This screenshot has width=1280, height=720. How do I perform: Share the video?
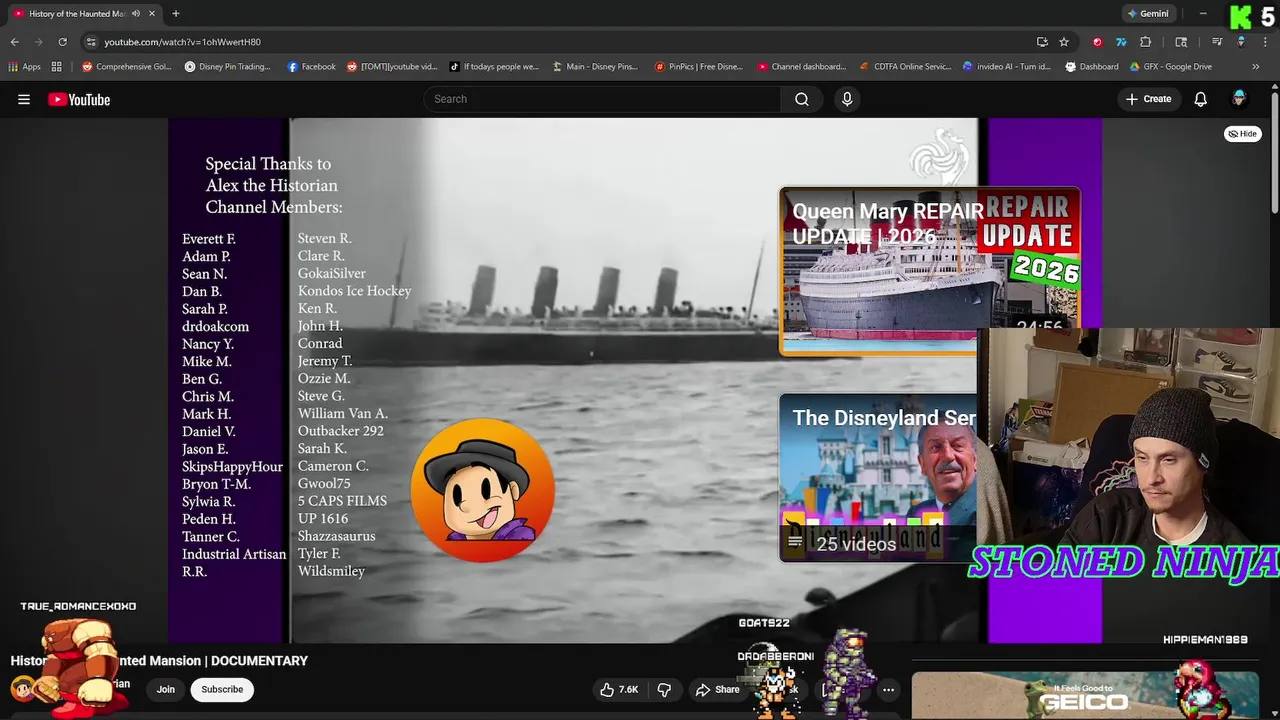coord(717,689)
